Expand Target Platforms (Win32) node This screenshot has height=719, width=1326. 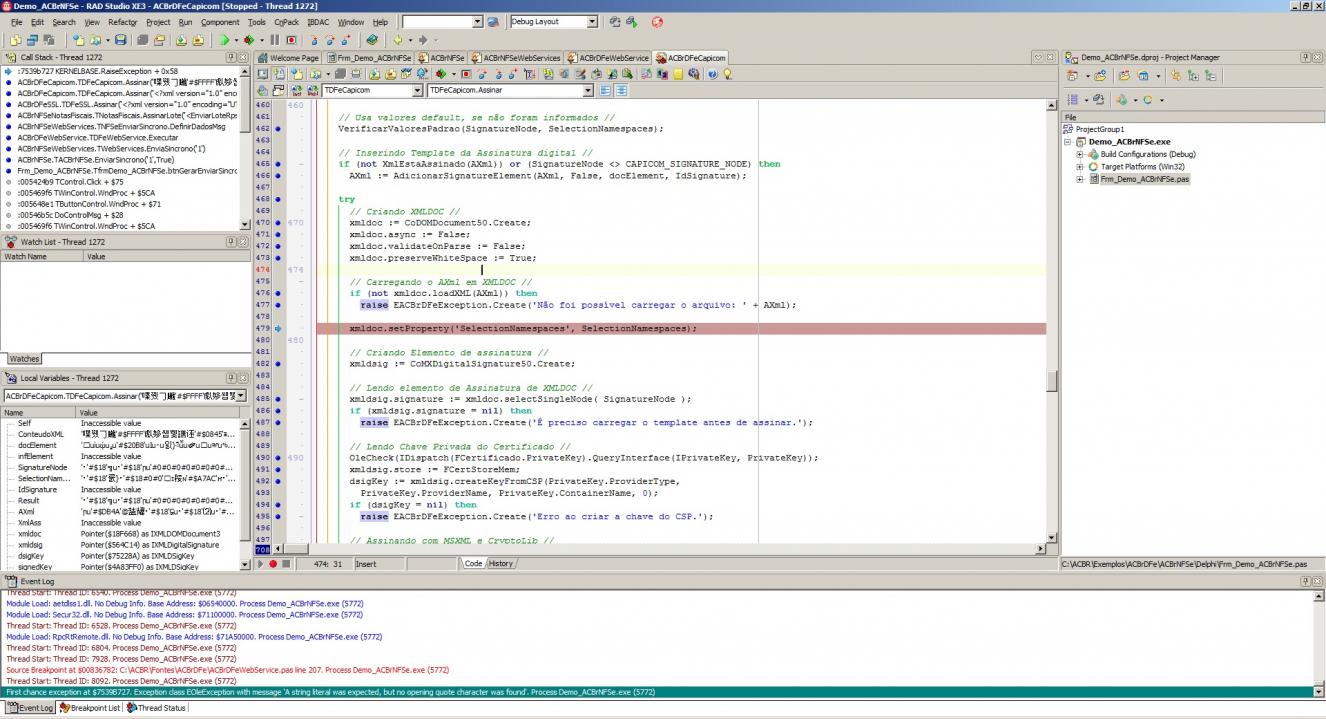(1080, 166)
